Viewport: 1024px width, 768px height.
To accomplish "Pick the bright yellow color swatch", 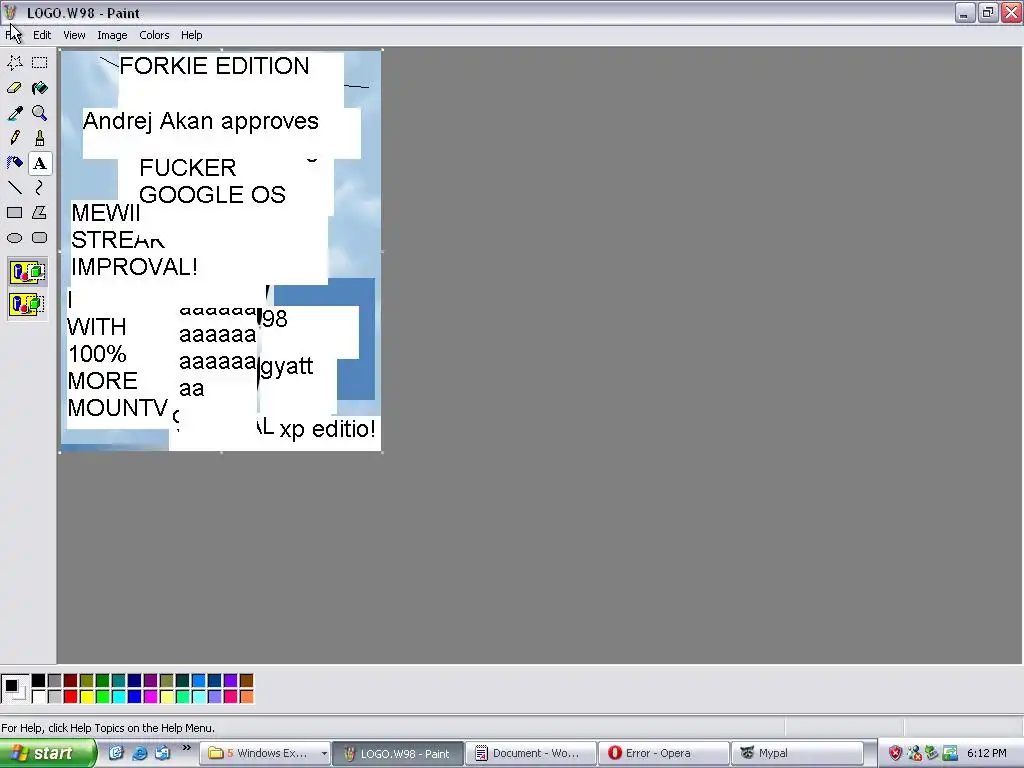I will point(86,697).
